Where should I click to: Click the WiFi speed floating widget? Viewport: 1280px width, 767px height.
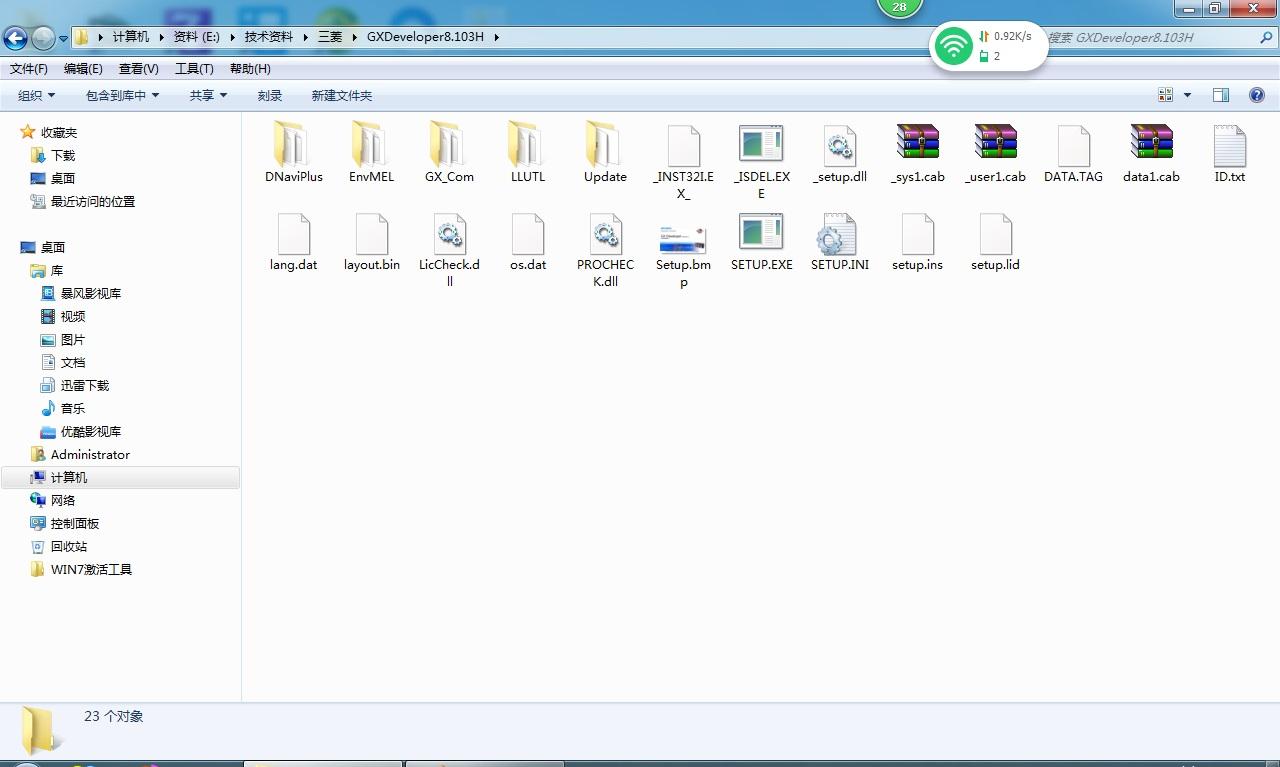(x=989, y=46)
